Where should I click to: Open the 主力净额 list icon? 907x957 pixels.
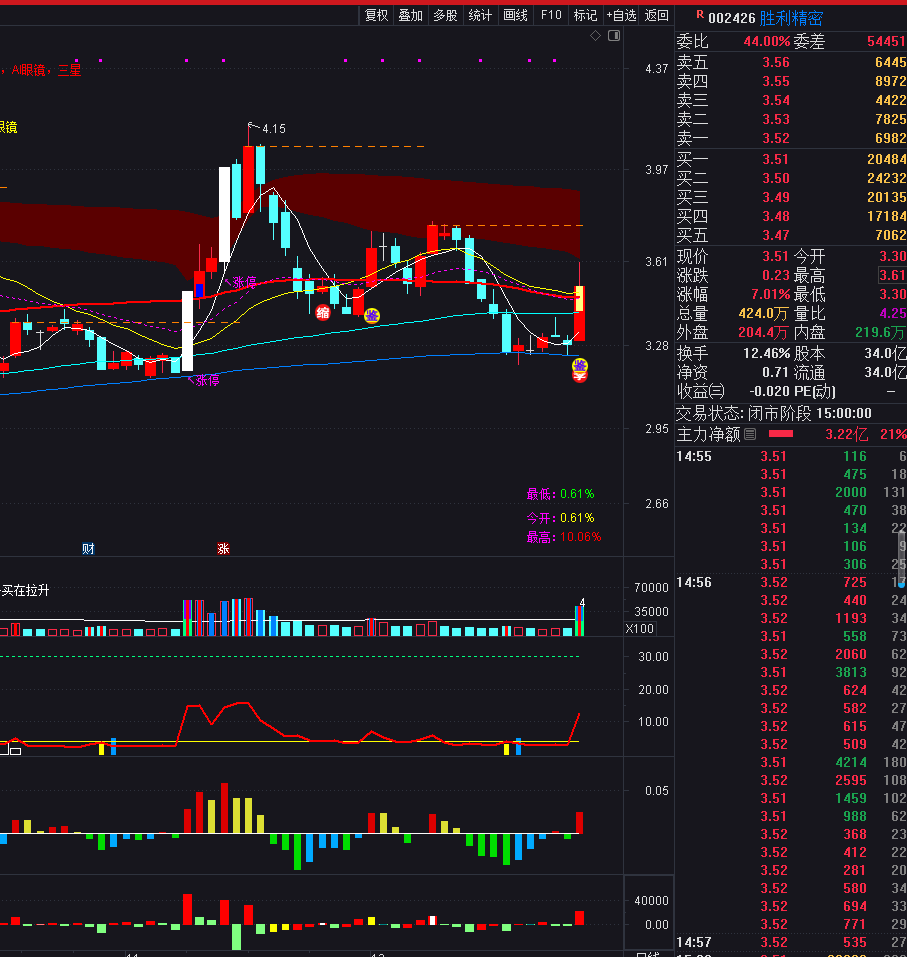(751, 434)
